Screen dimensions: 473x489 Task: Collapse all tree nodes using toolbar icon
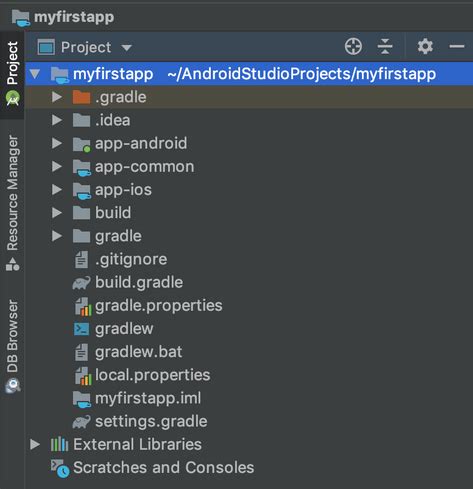click(385, 46)
